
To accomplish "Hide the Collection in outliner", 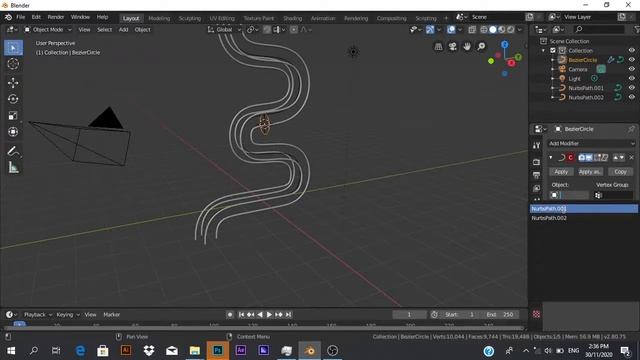I will point(631,50).
